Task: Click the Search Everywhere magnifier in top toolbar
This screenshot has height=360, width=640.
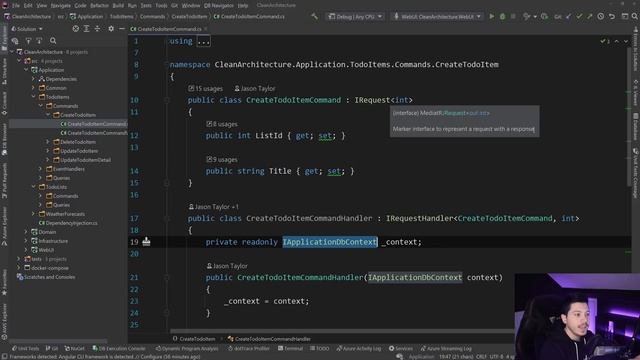Action: click(x=635, y=17)
